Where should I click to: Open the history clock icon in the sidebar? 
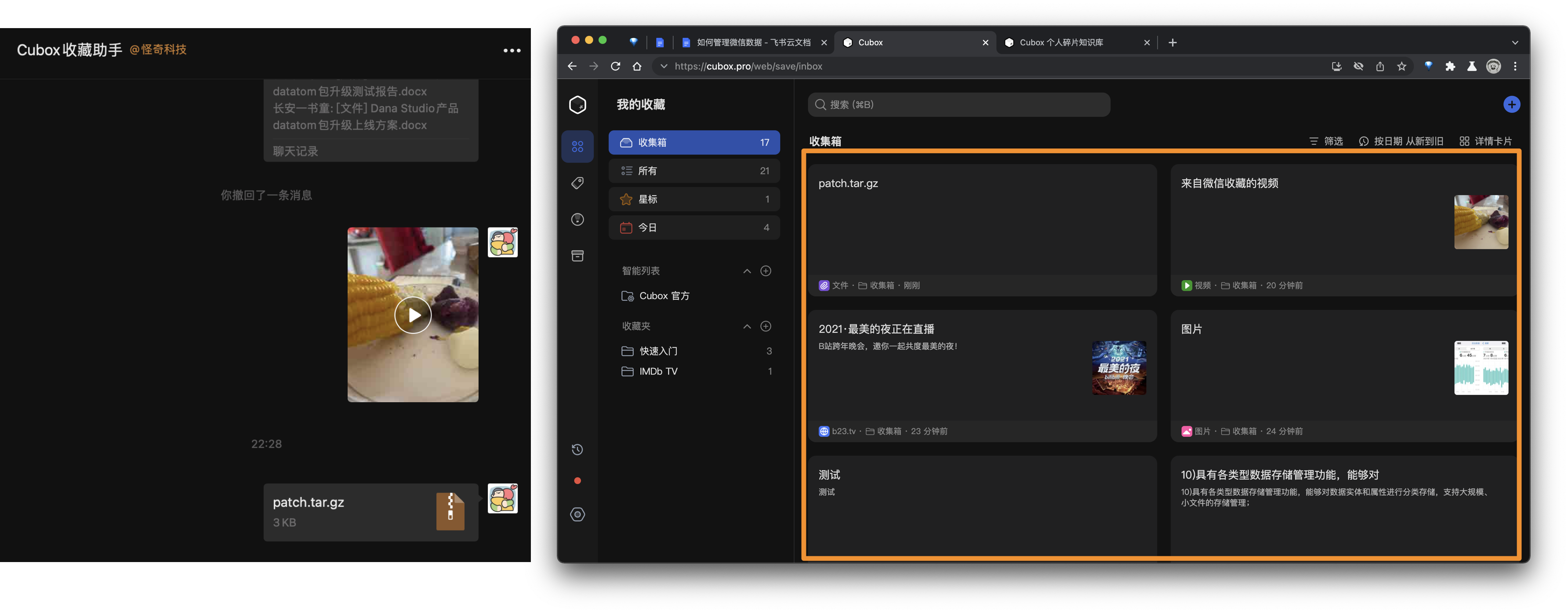click(577, 449)
